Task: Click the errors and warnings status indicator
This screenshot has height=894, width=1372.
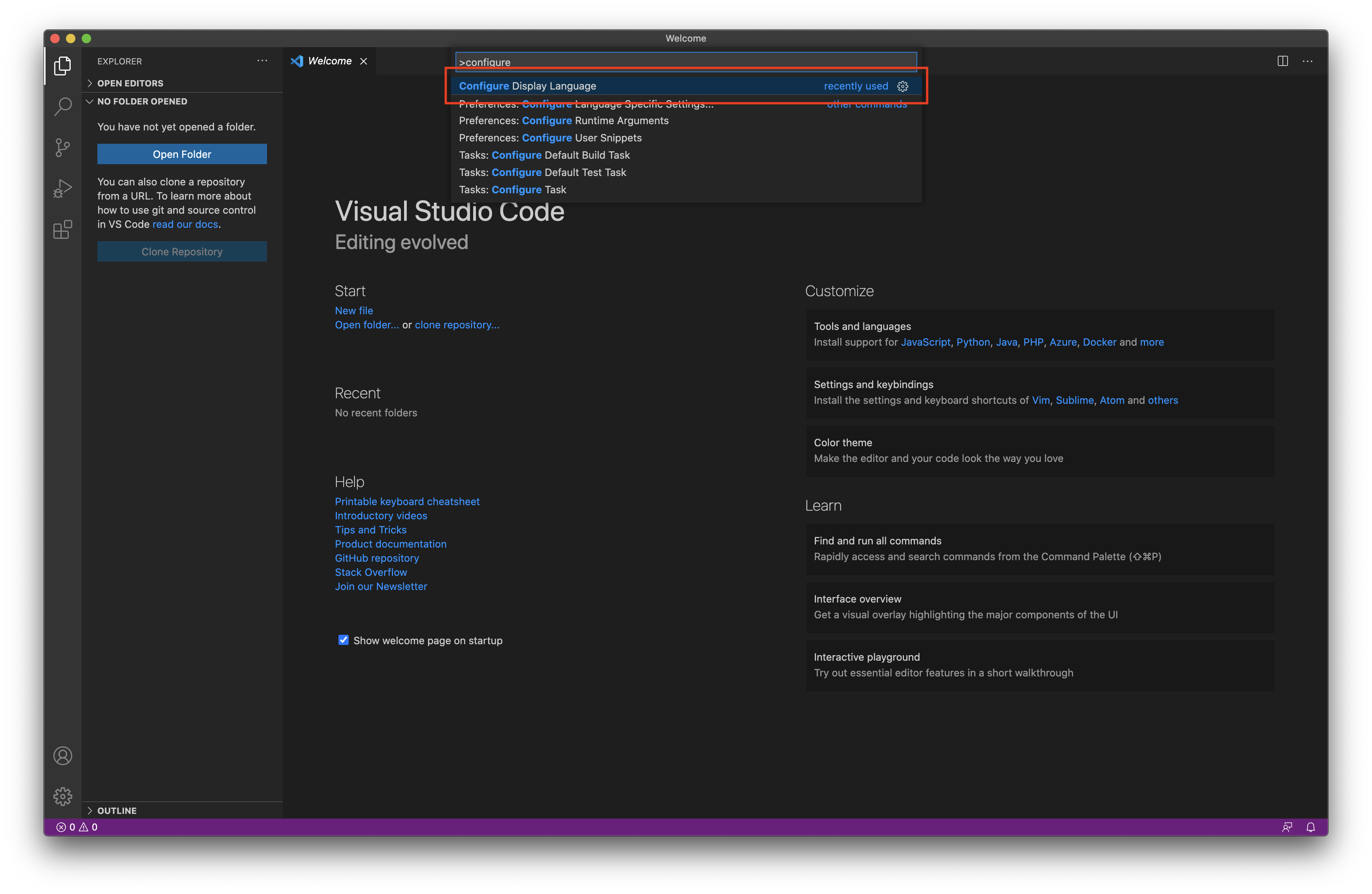Action: [77, 827]
